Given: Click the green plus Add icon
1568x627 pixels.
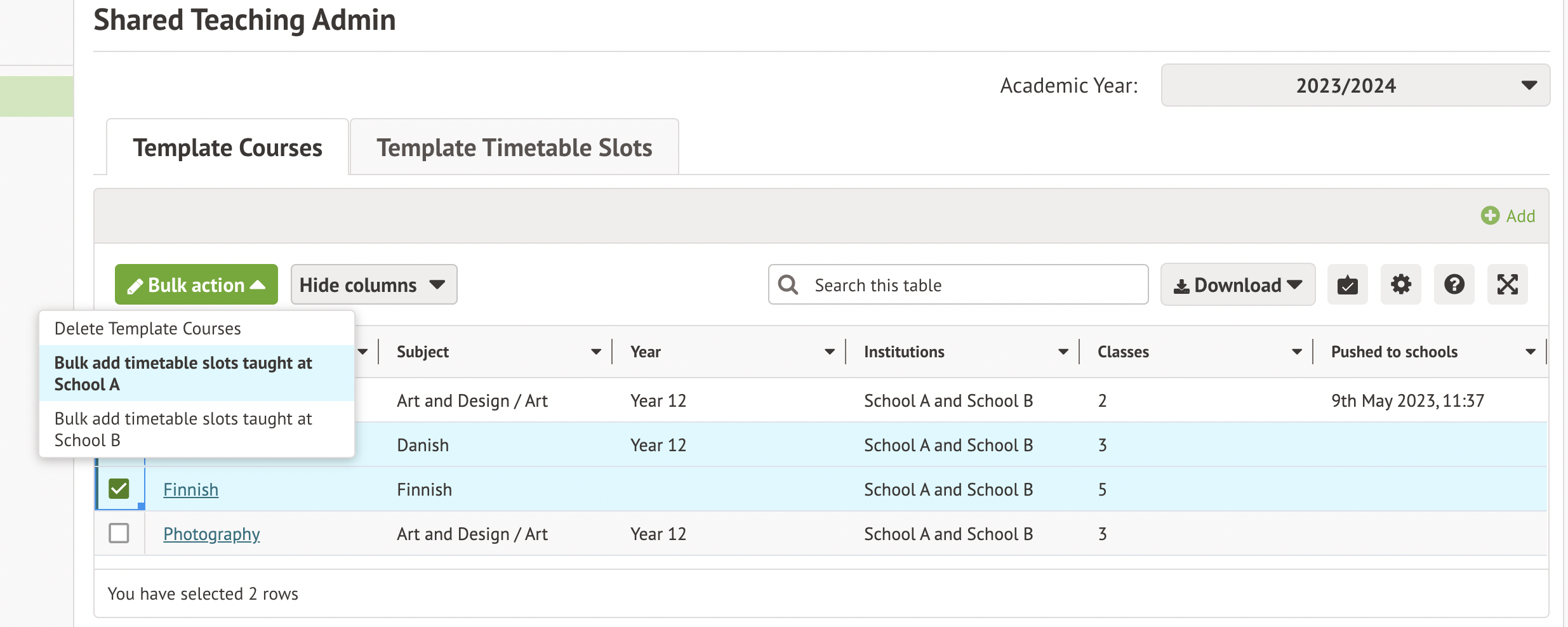Looking at the screenshot, I should point(1490,216).
